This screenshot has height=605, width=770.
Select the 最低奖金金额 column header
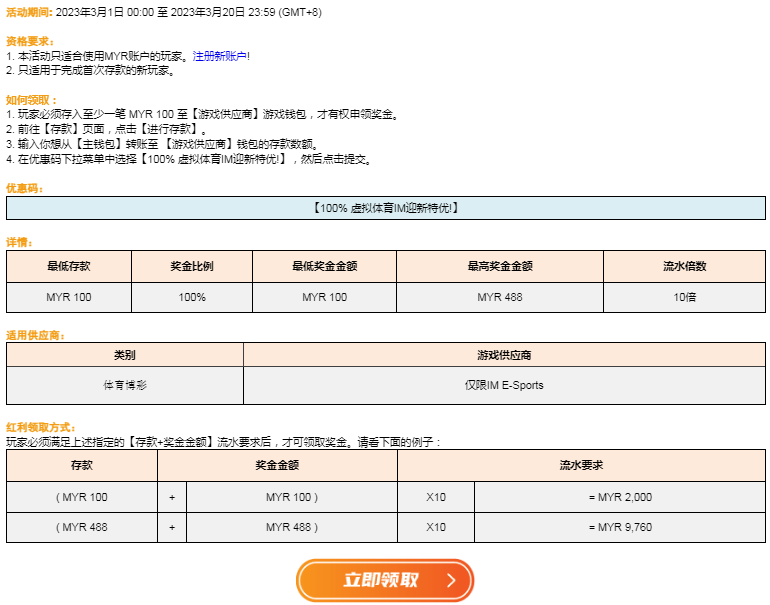[x=324, y=267]
